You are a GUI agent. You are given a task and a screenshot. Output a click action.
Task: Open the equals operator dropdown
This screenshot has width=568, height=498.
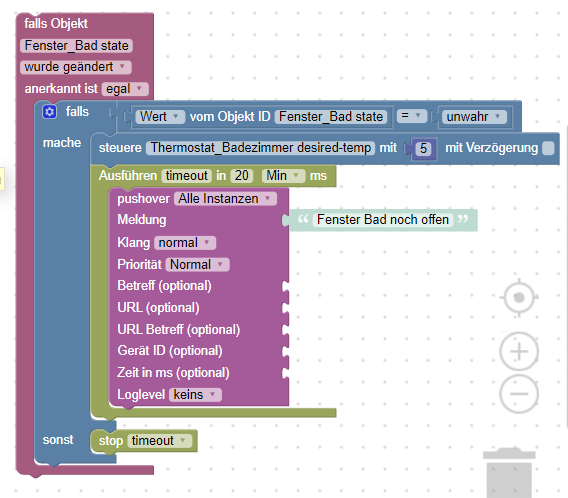(x=412, y=116)
